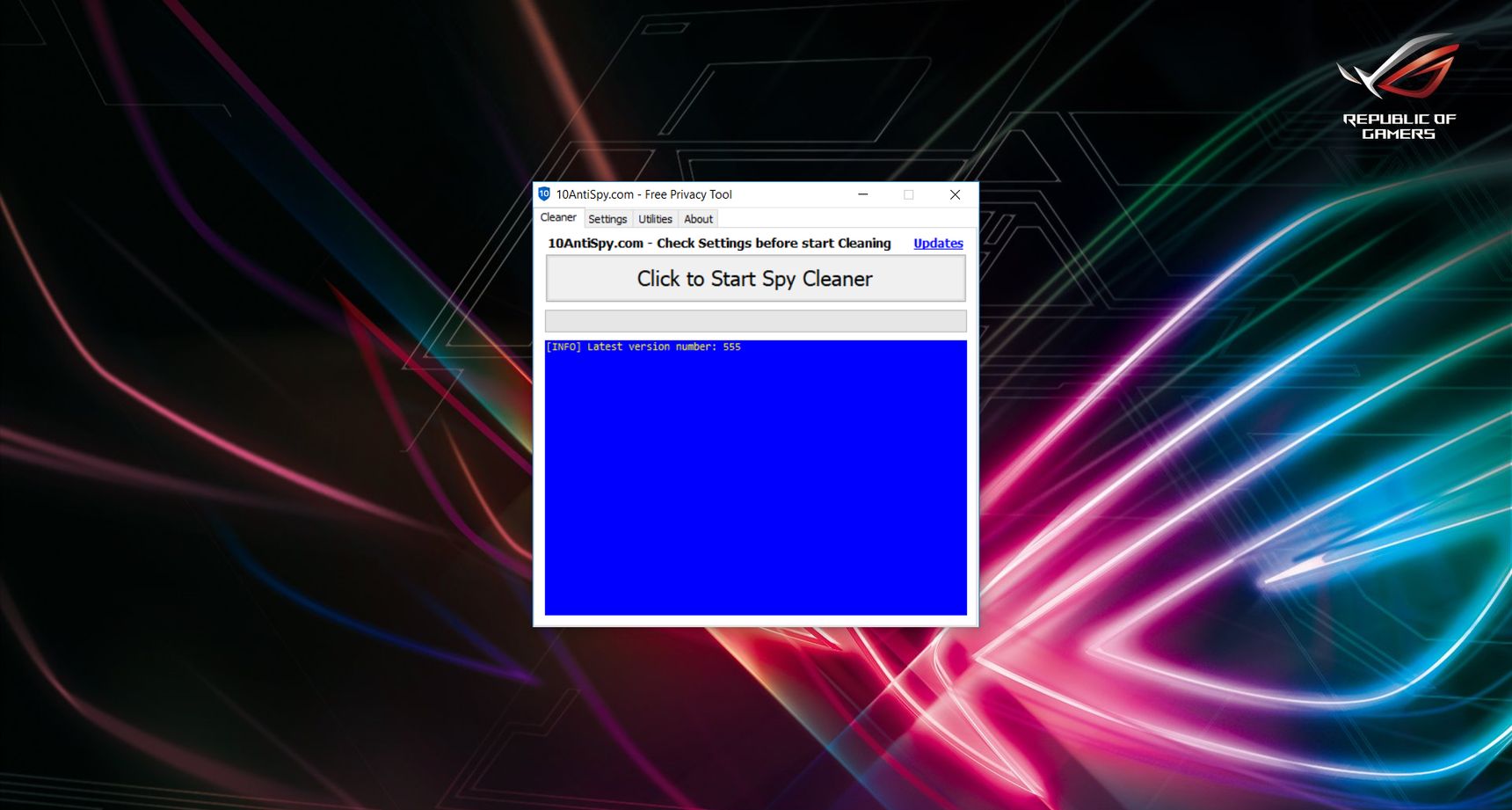Minimize the 10AntiSpy window
Viewport: 1512px width, 810px height.
click(863, 194)
